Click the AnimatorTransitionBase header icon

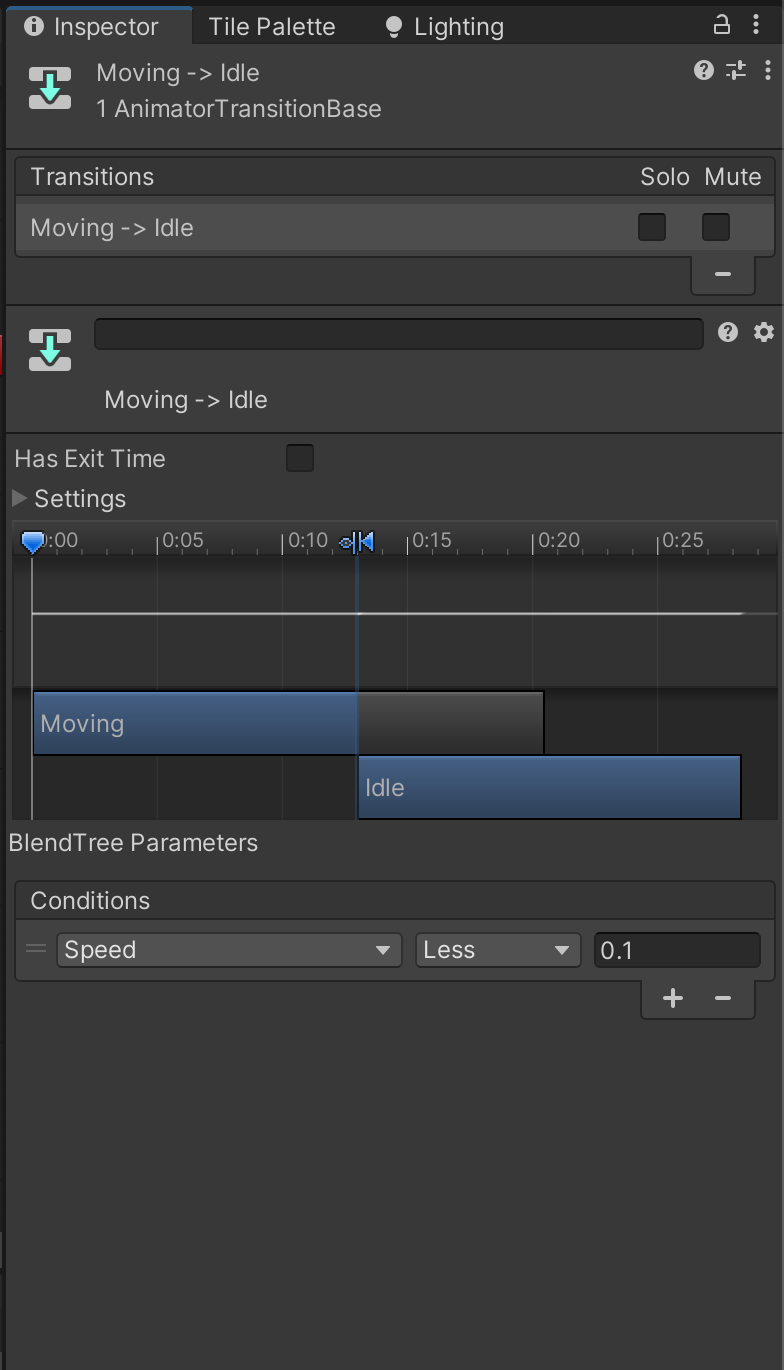click(50, 88)
